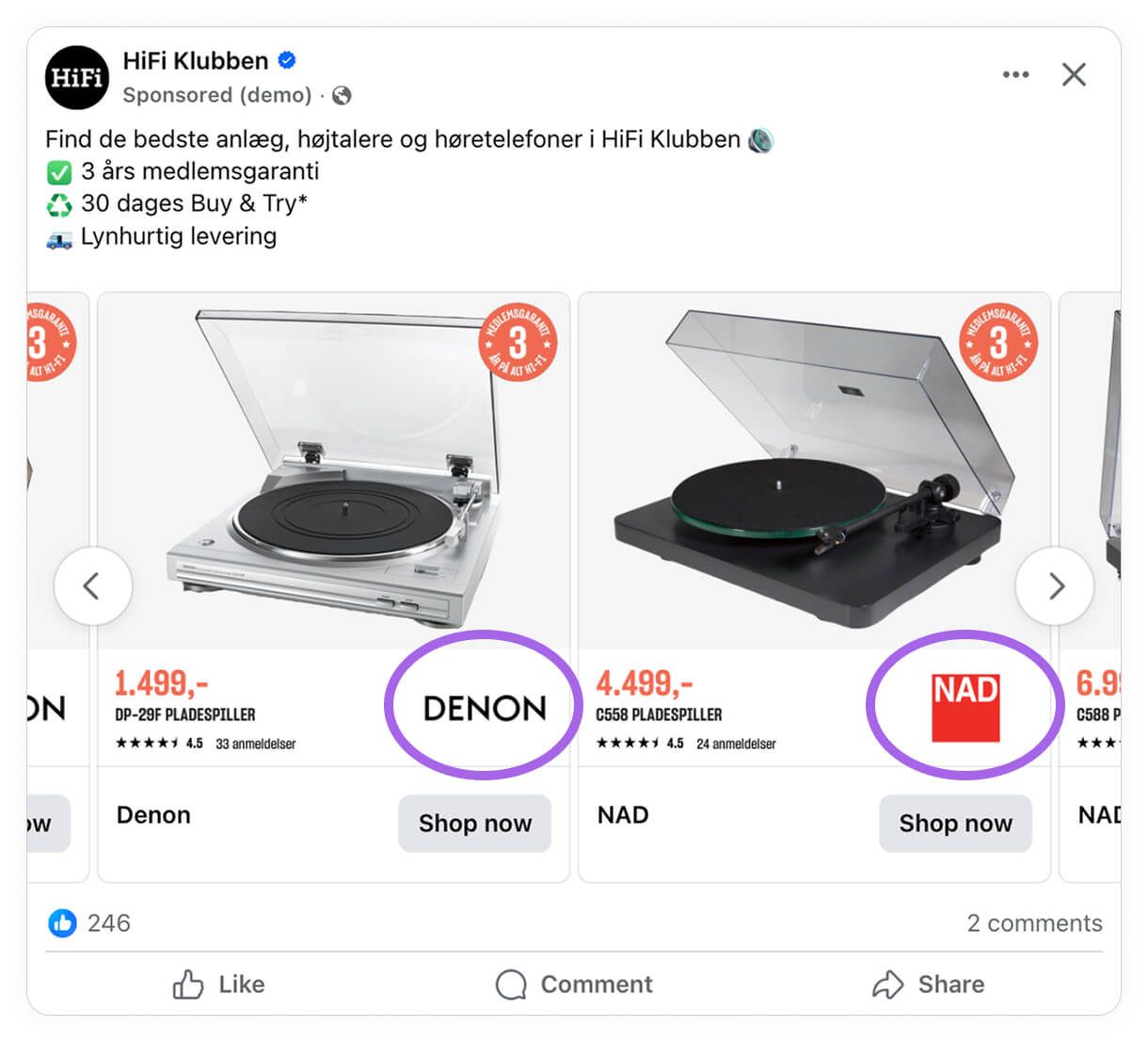Viewport: 1148px width, 1042px height.
Task: Click the blue verified badge
Action: click(287, 61)
